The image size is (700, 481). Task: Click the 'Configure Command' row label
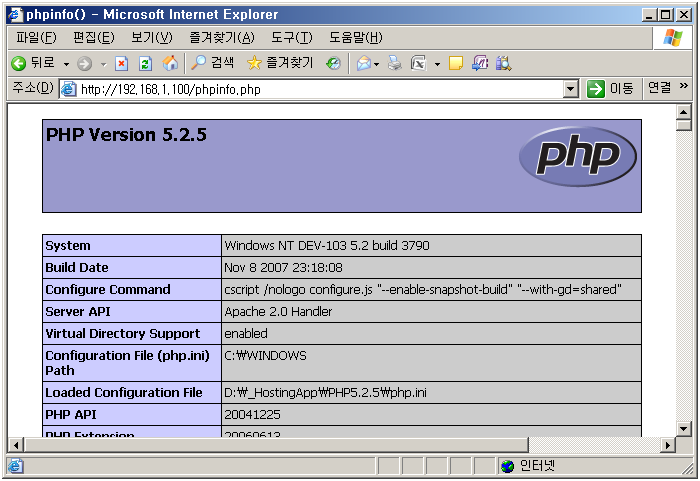click(x=108, y=289)
